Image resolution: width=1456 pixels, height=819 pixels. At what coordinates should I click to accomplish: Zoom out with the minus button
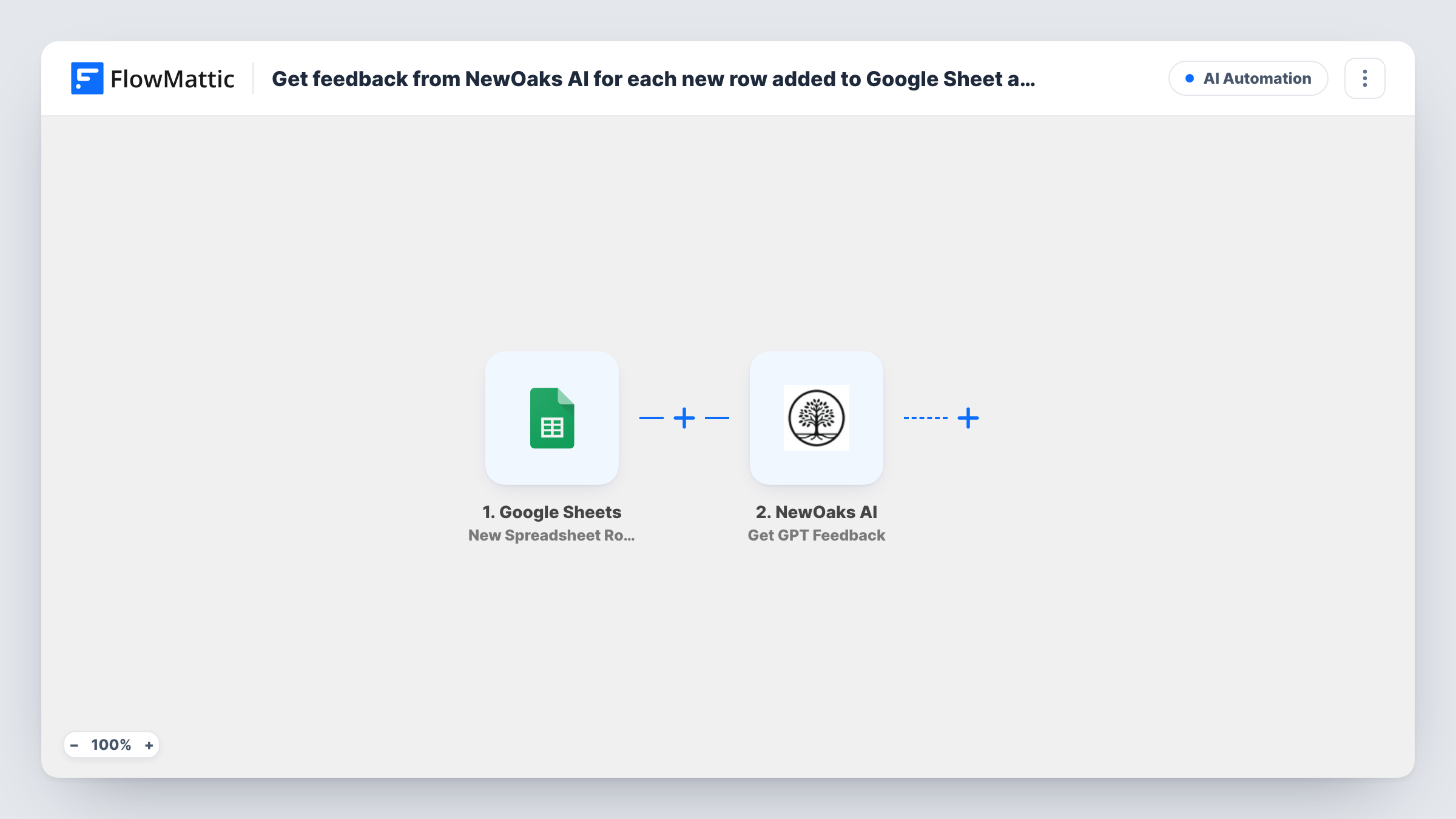tap(74, 745)
